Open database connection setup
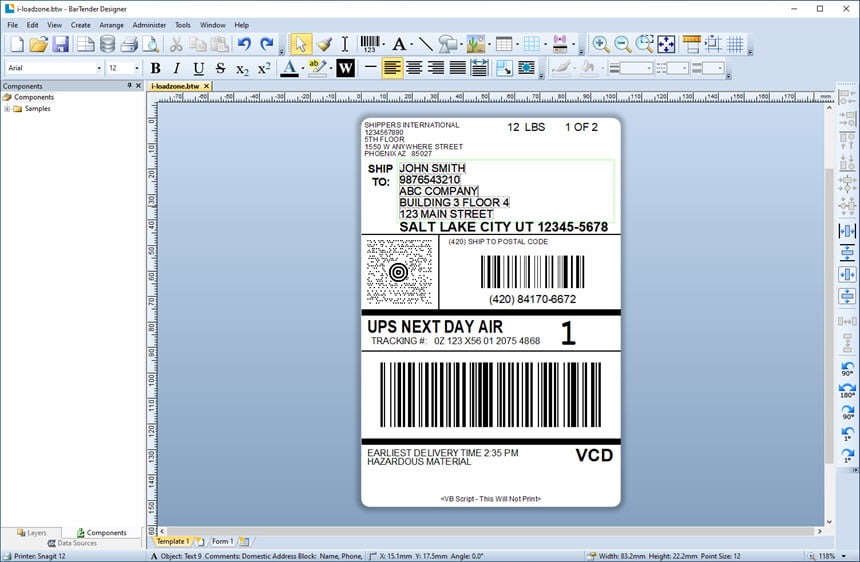The image size is (860, 562). click(108, 44)
